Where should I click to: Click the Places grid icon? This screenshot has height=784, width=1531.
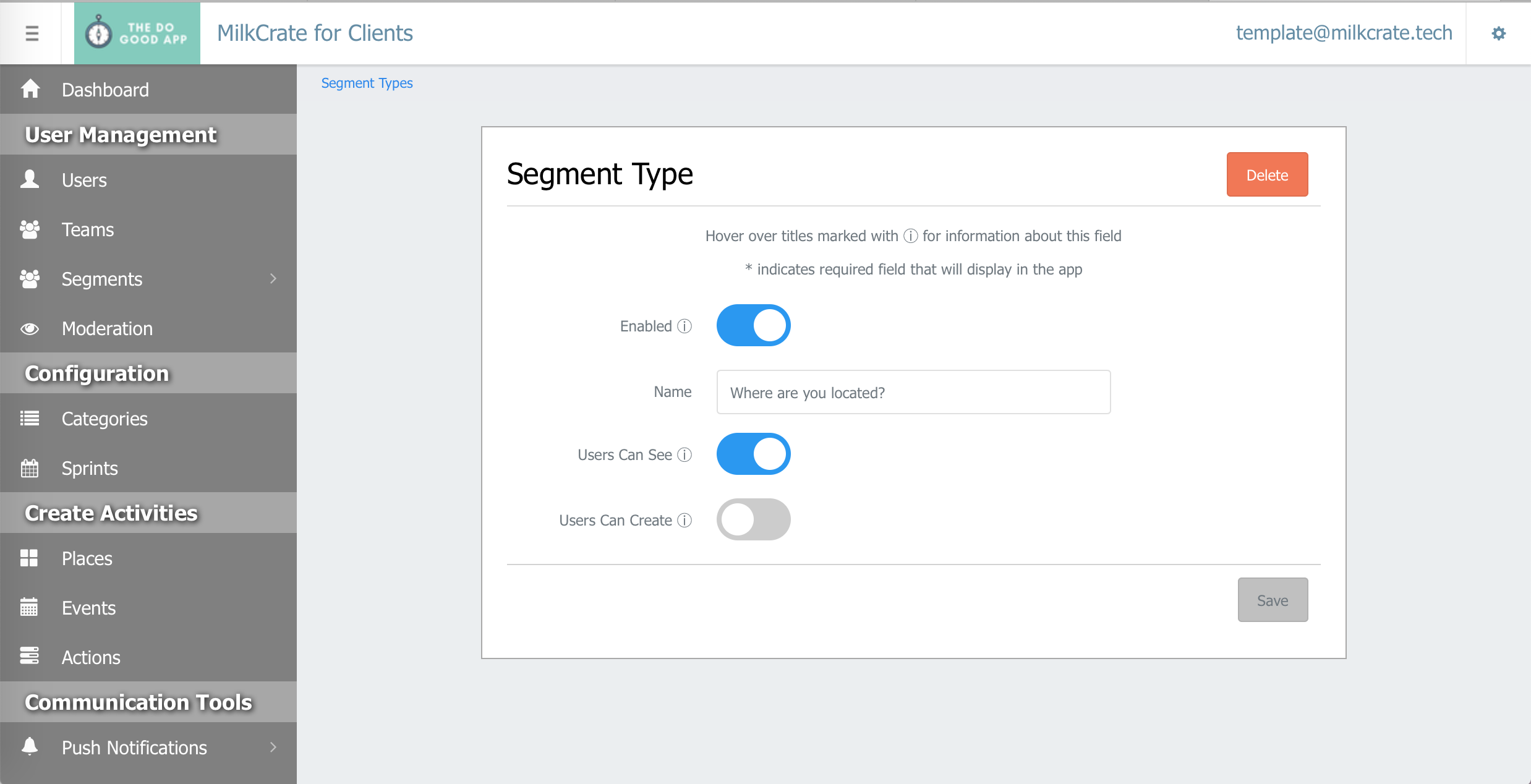click(x=30, y=558)
